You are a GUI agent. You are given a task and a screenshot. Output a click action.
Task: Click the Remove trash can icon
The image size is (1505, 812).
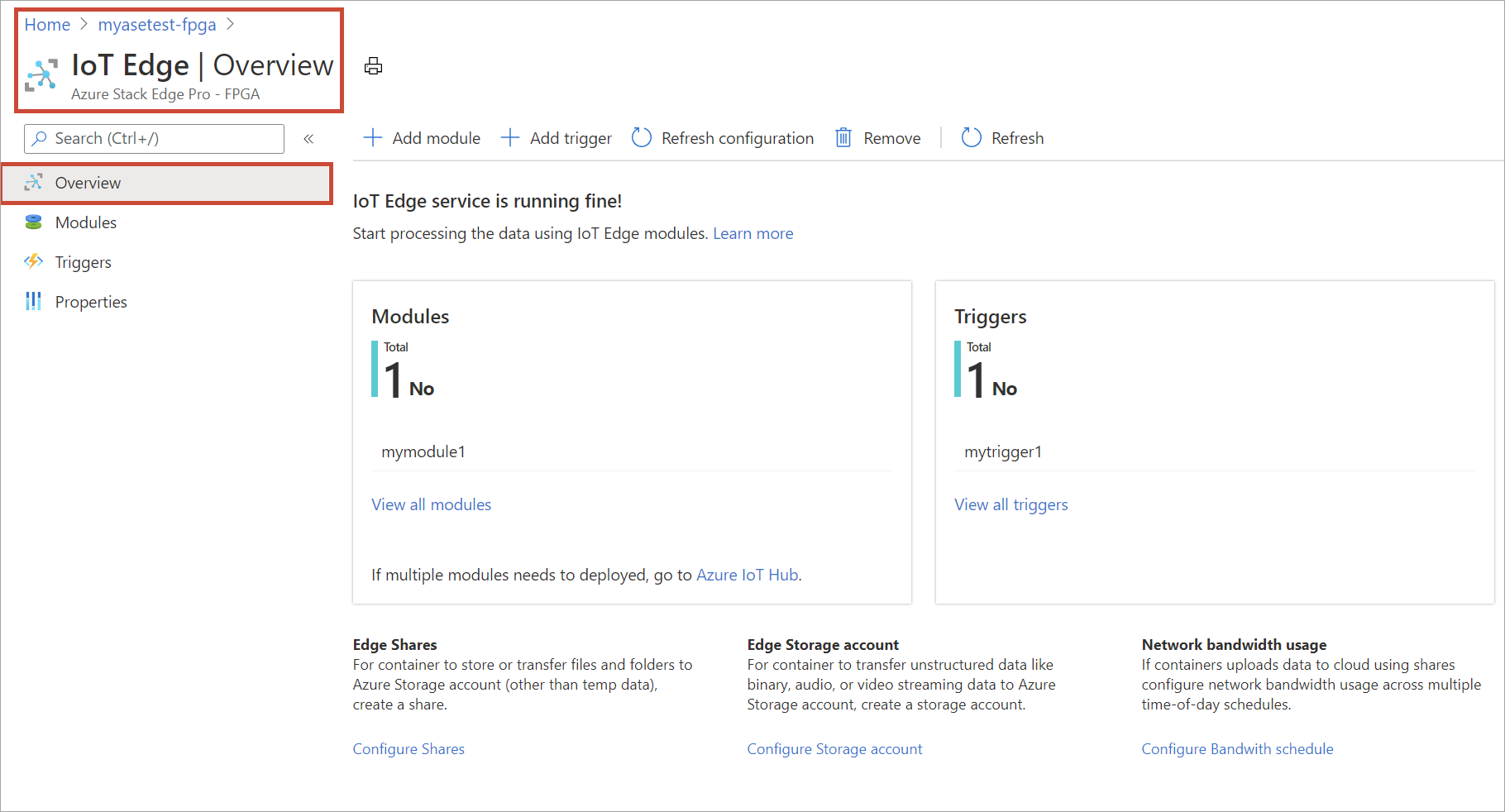[843, 138]
